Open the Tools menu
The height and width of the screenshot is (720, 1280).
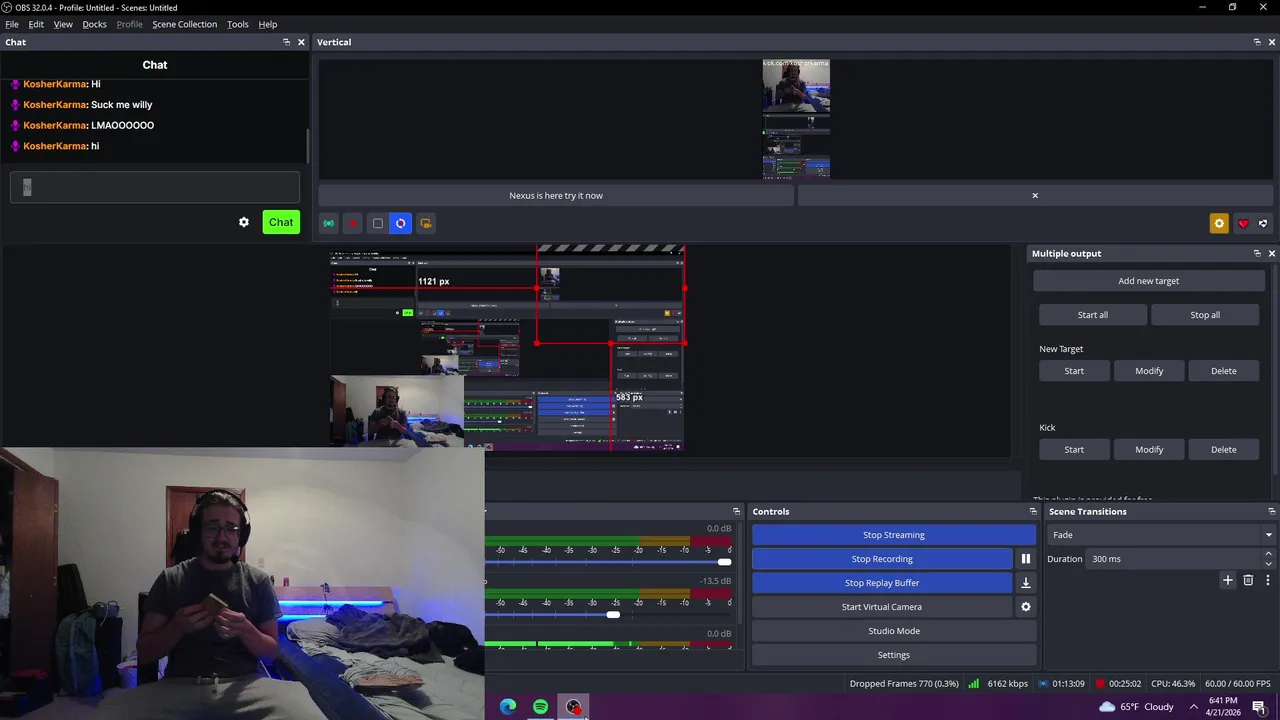tap(238, 24)
